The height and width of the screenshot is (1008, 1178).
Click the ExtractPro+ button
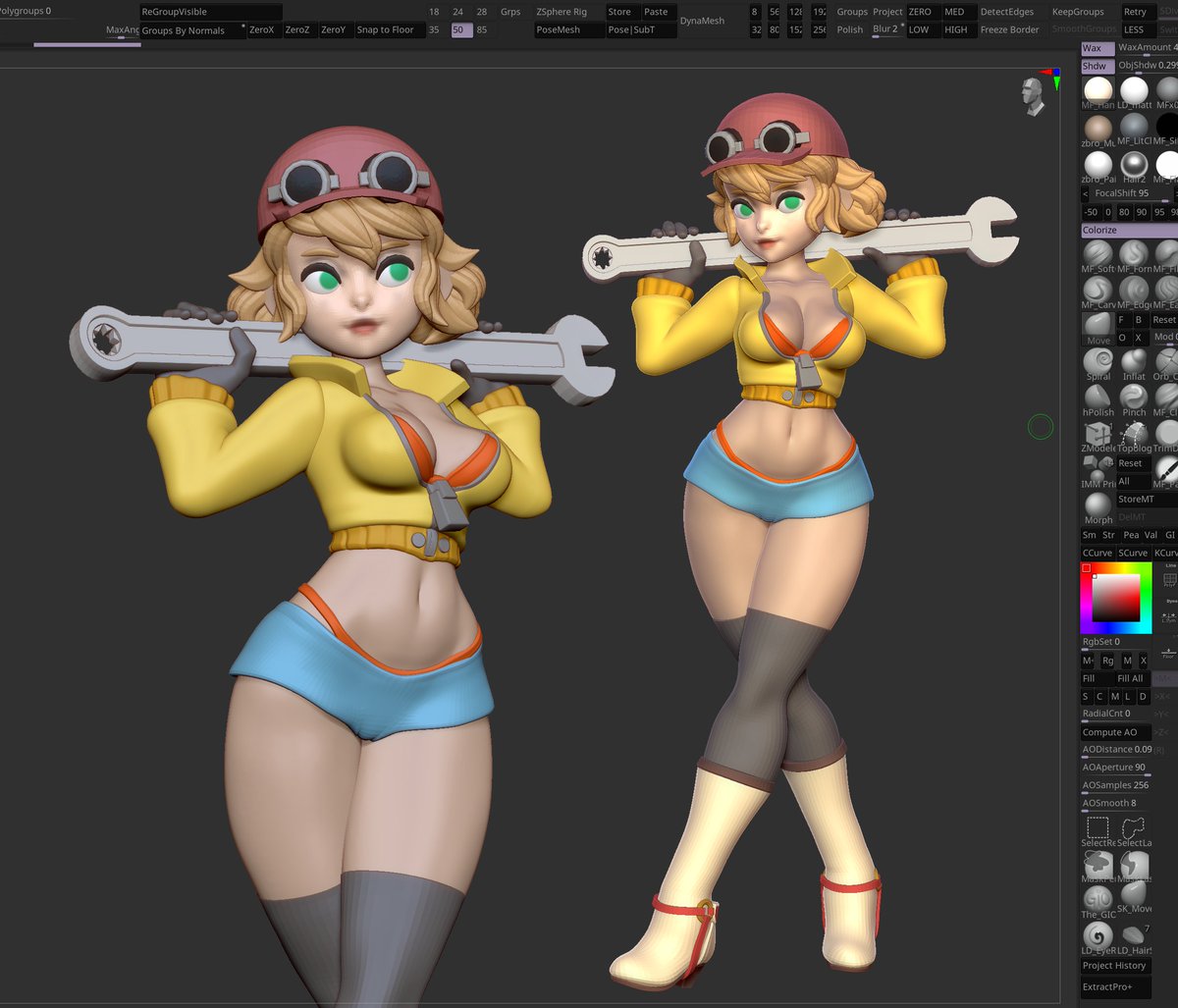click(1114, 986)
